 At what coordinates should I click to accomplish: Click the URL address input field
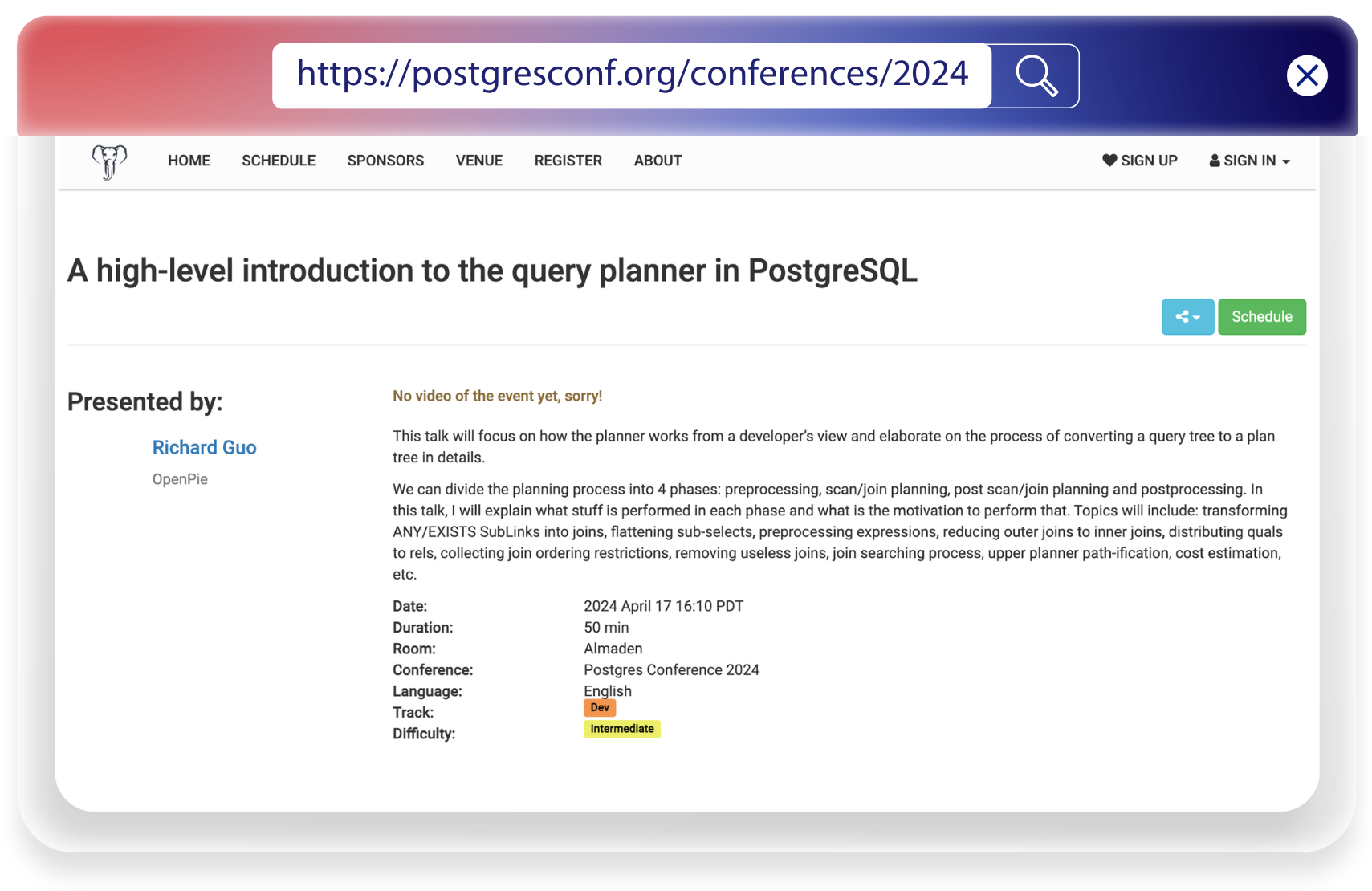click(632, 75)
